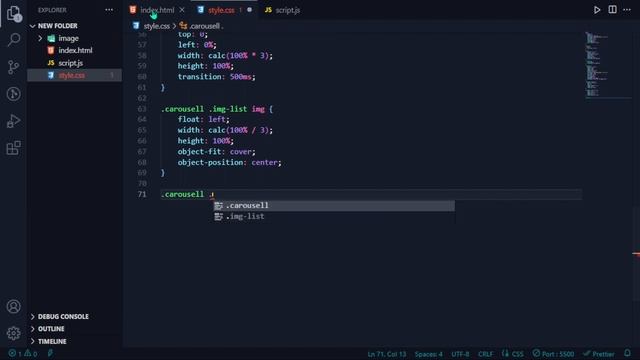
Task: Split the editor right
Action: pos(612,10)
